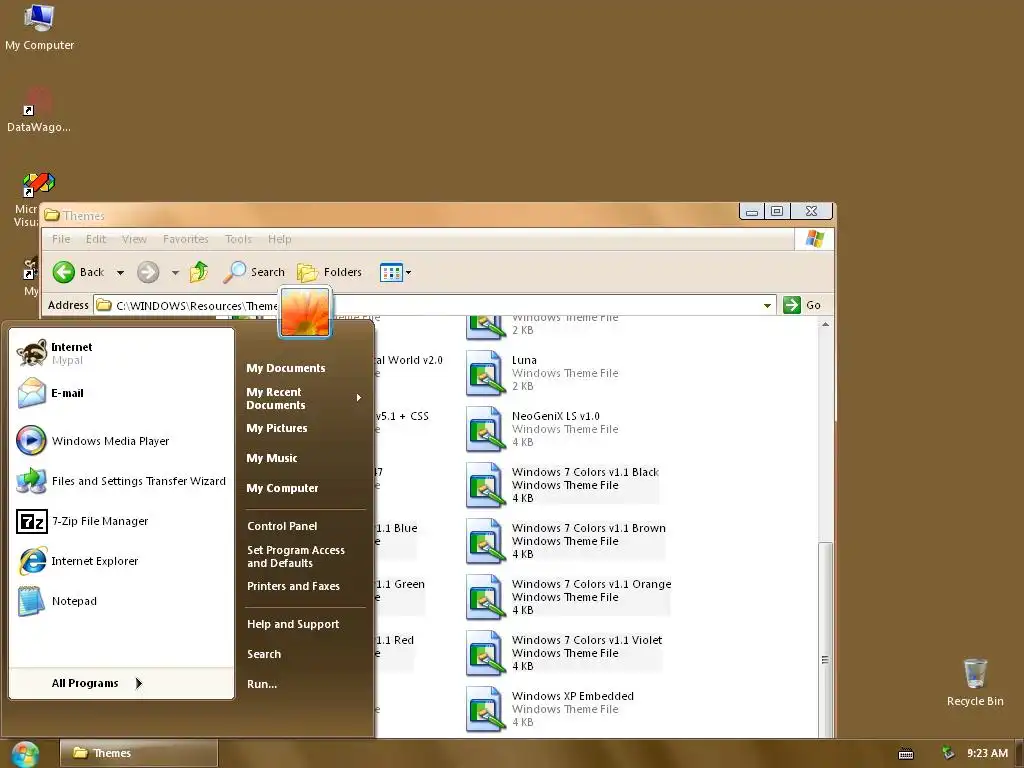This screenshot has height=768, width=1024.
Task: Open the Edit menu
Action: pos(95,239)
